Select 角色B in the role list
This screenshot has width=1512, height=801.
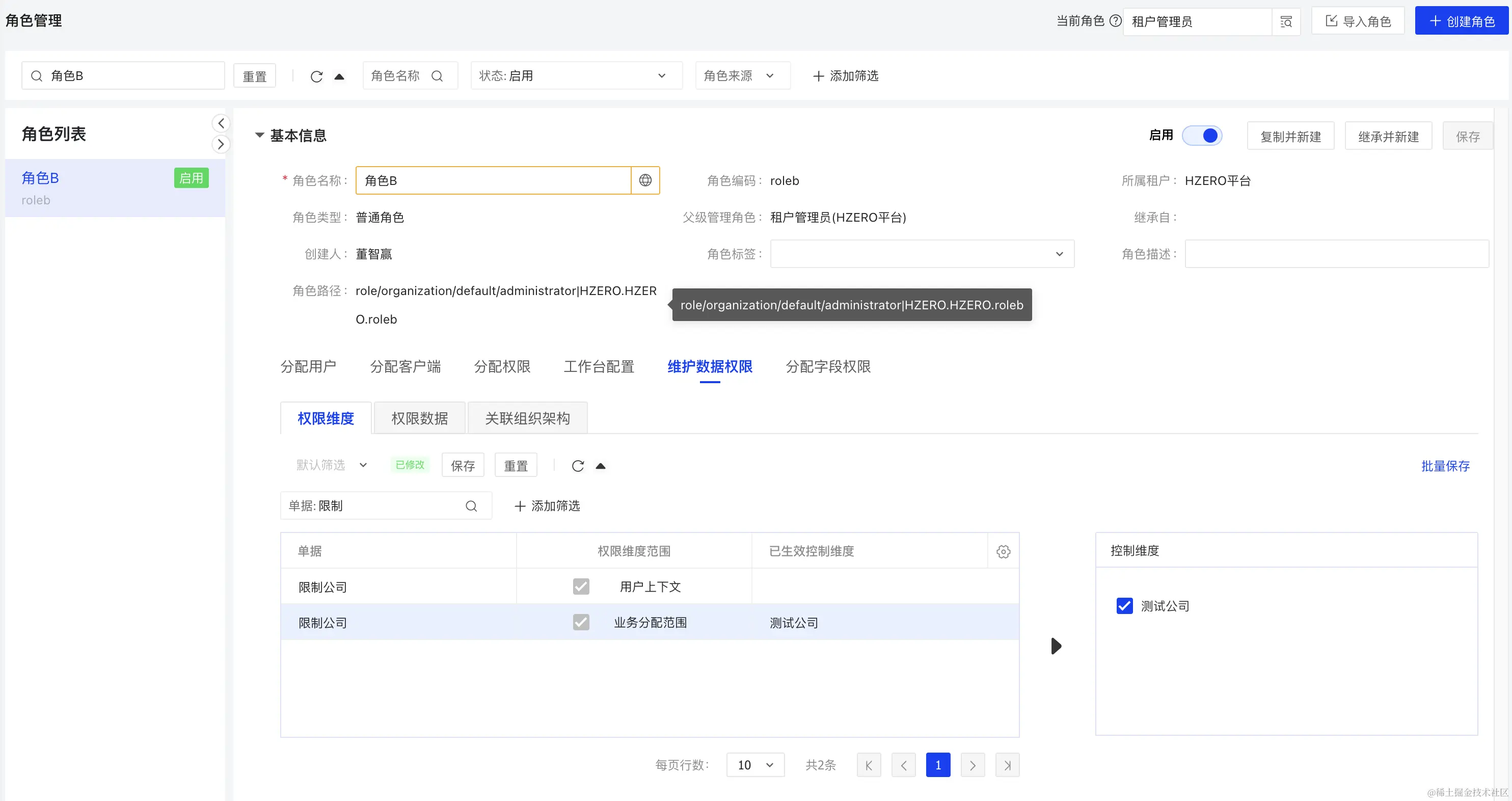point(115,188)
